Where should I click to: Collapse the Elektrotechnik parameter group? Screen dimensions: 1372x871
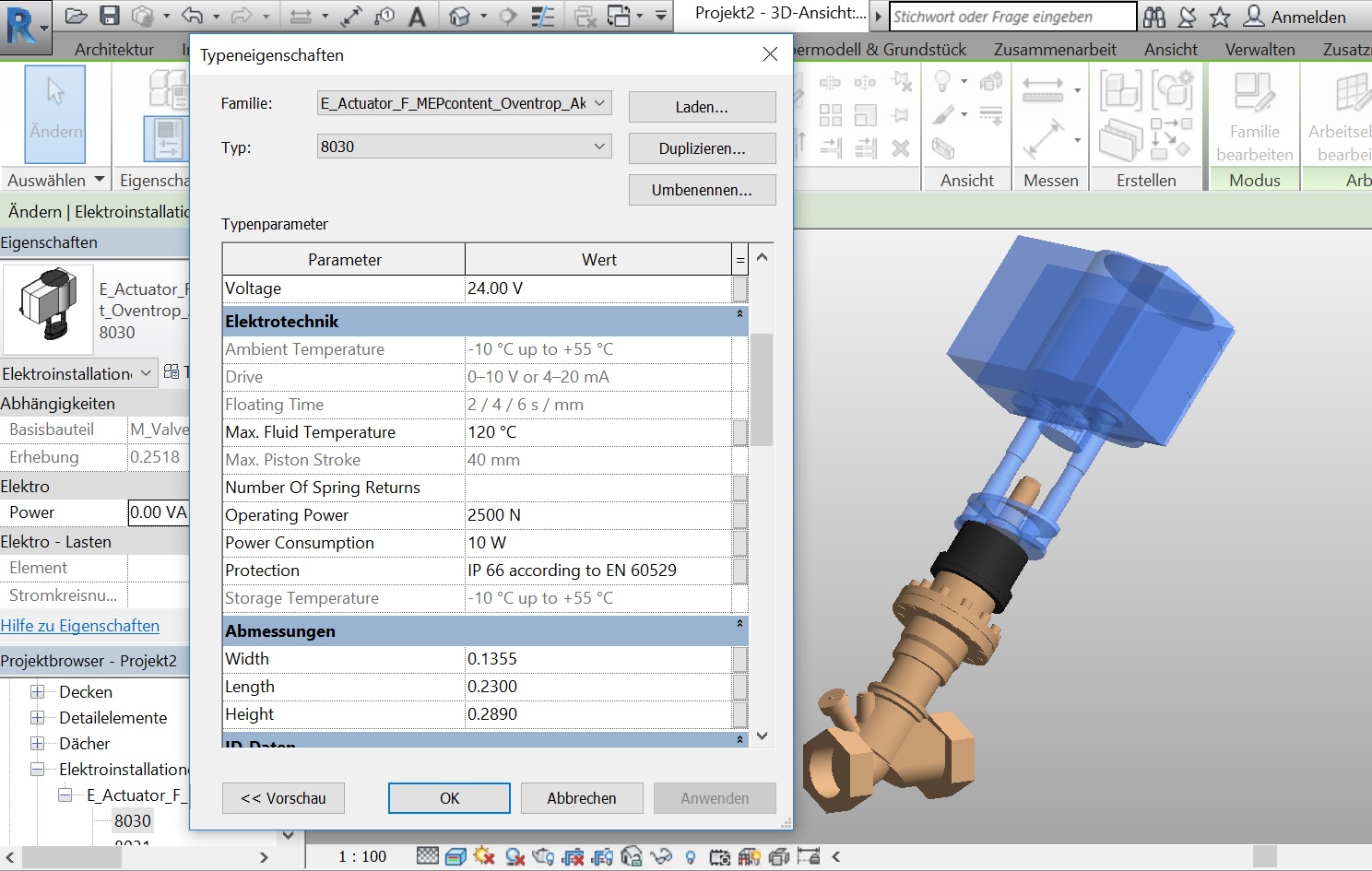pyautogui.click(x=739, y=315)
